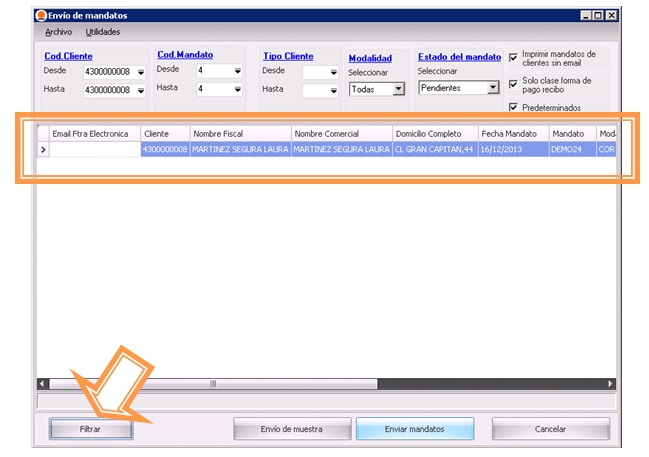This screenshot has height=457, width=649.
Task: Click the Cod.Cliente header link
Action: coord(67,56)
